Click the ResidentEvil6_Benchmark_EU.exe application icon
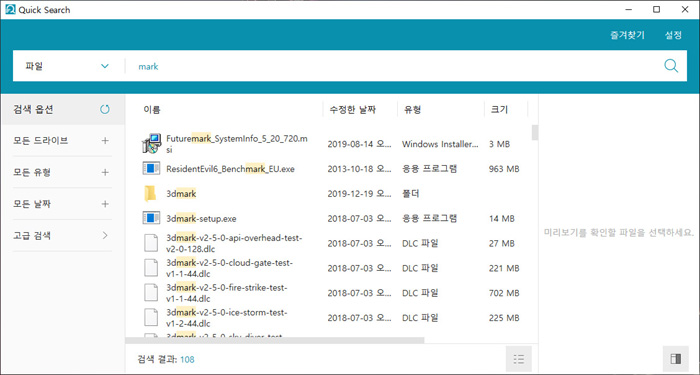 [x=151, y=168]
